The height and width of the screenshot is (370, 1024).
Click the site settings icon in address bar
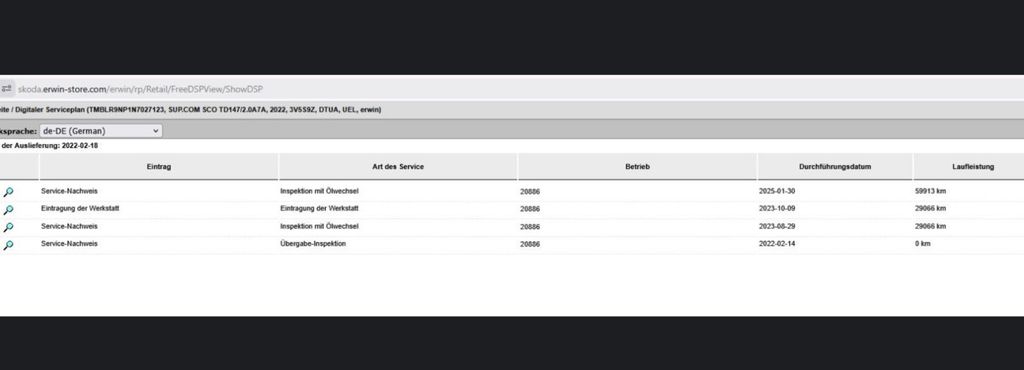pos(7,88)
